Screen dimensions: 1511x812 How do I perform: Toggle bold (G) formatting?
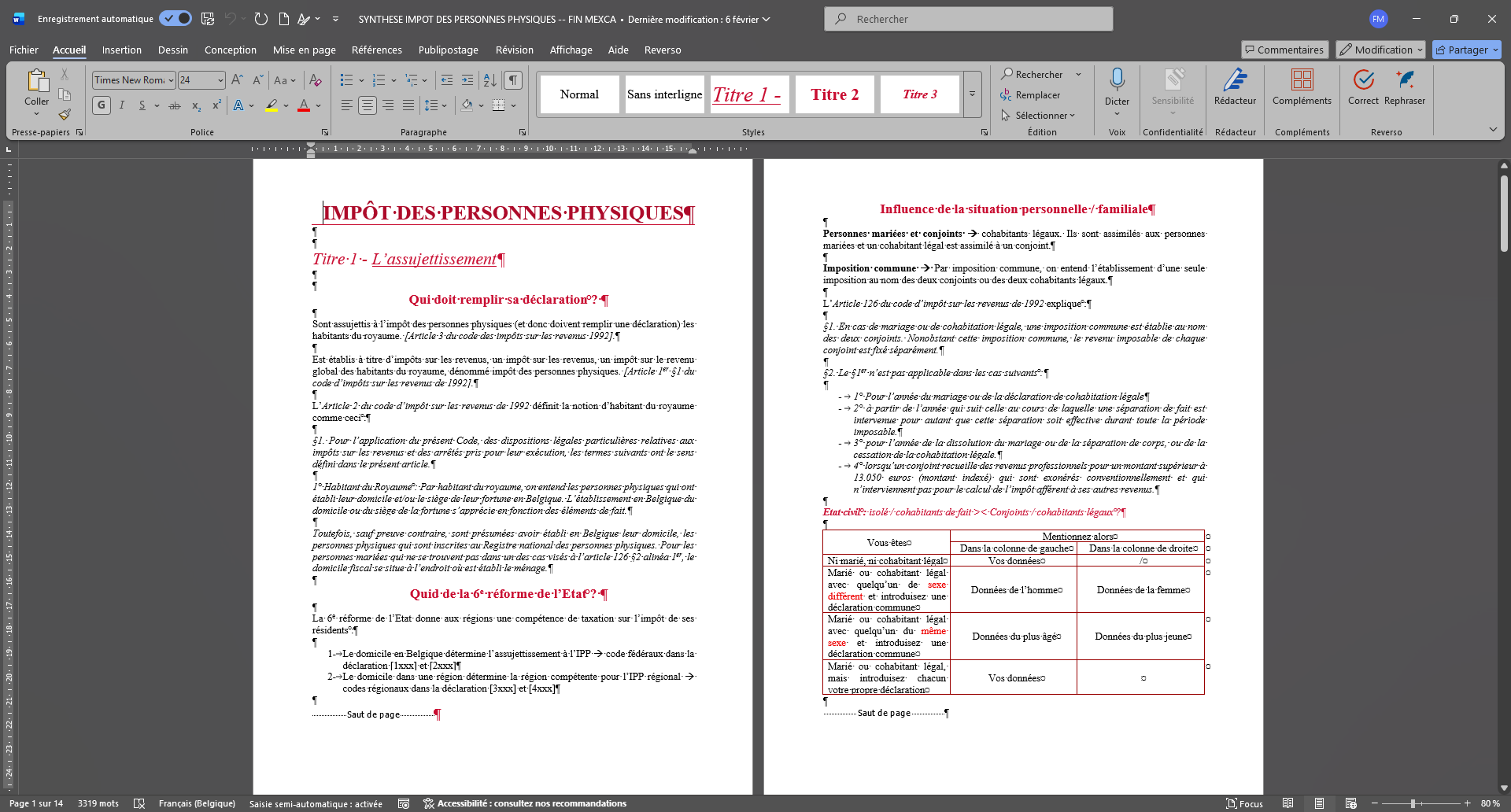[x=101, y=105]
